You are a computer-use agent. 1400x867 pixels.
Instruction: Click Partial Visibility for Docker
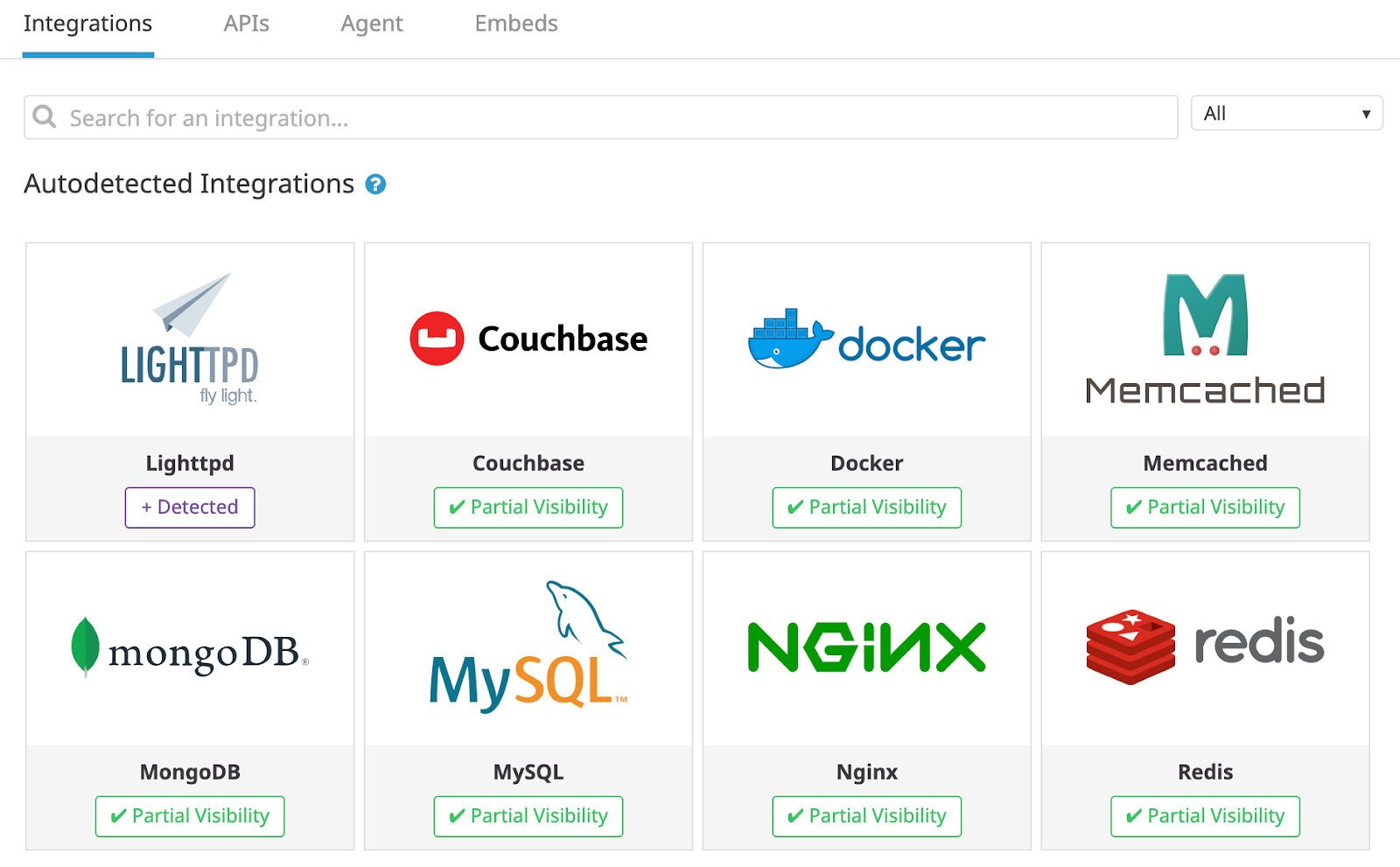tap(866, 507)
